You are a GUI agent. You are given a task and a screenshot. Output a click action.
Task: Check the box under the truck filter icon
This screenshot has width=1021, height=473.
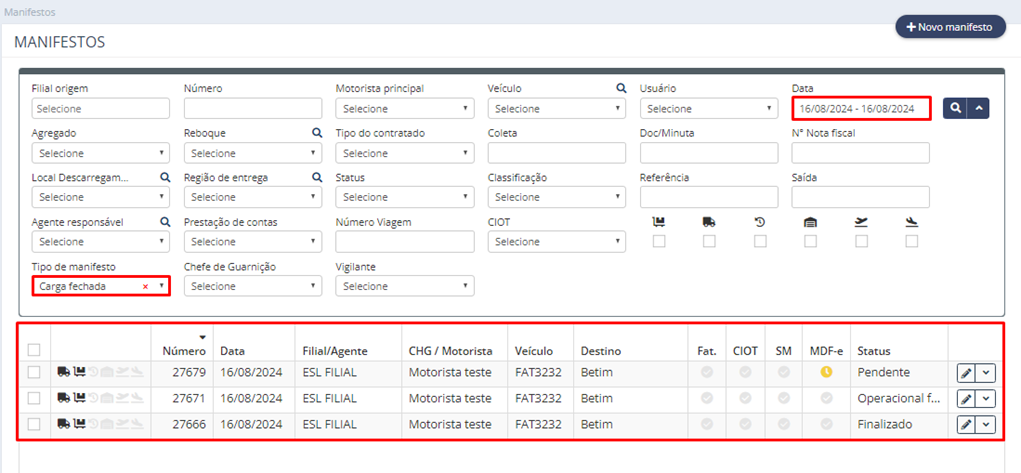[x=710, y=242]
